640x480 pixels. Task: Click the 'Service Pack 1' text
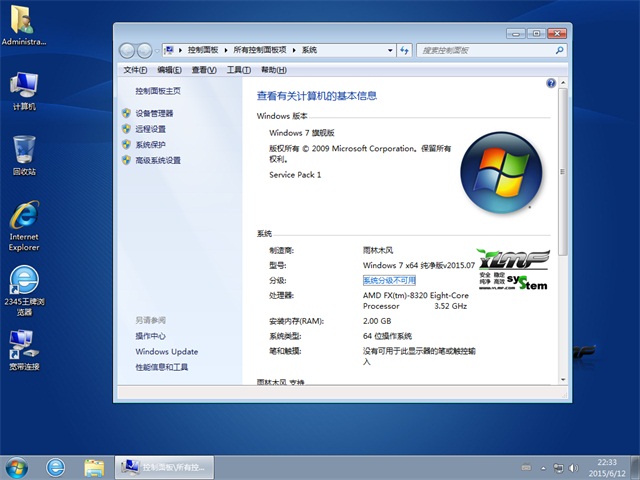(x=295, y=175)
